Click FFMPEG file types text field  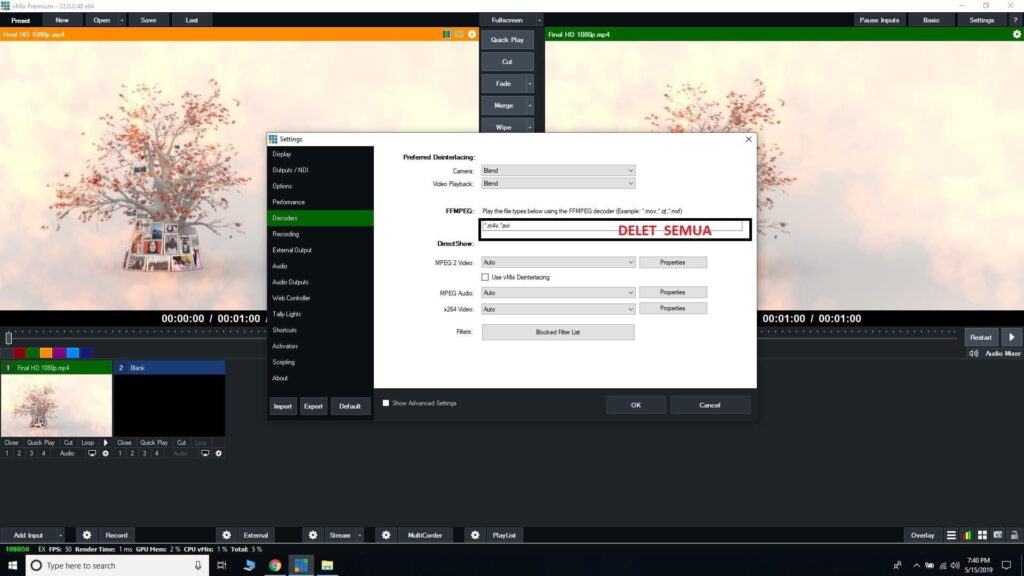coord(612,226)
